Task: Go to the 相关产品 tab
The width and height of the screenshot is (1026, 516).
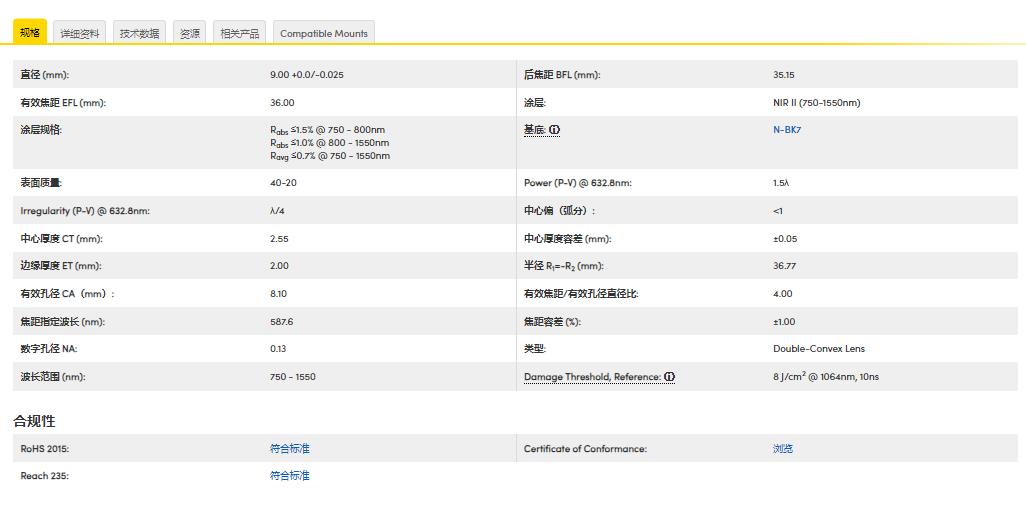Action: click(239, 33)
